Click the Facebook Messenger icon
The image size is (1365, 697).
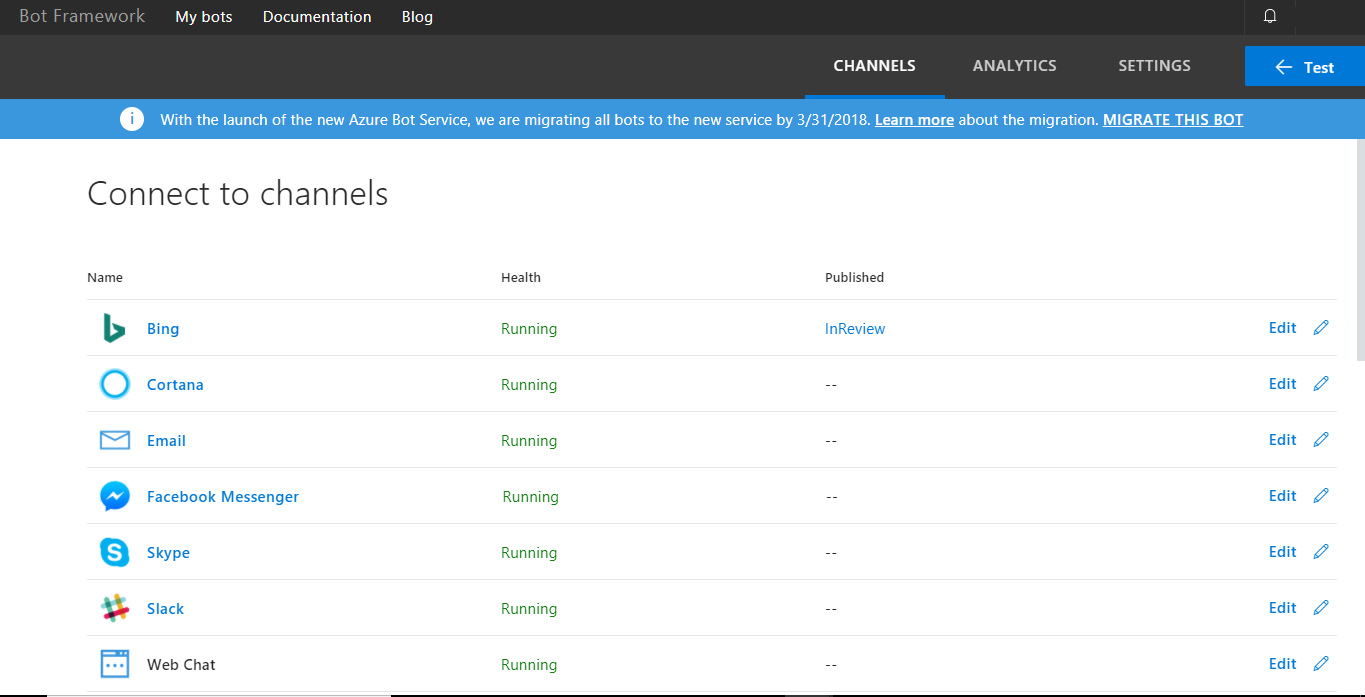[114, 496]
